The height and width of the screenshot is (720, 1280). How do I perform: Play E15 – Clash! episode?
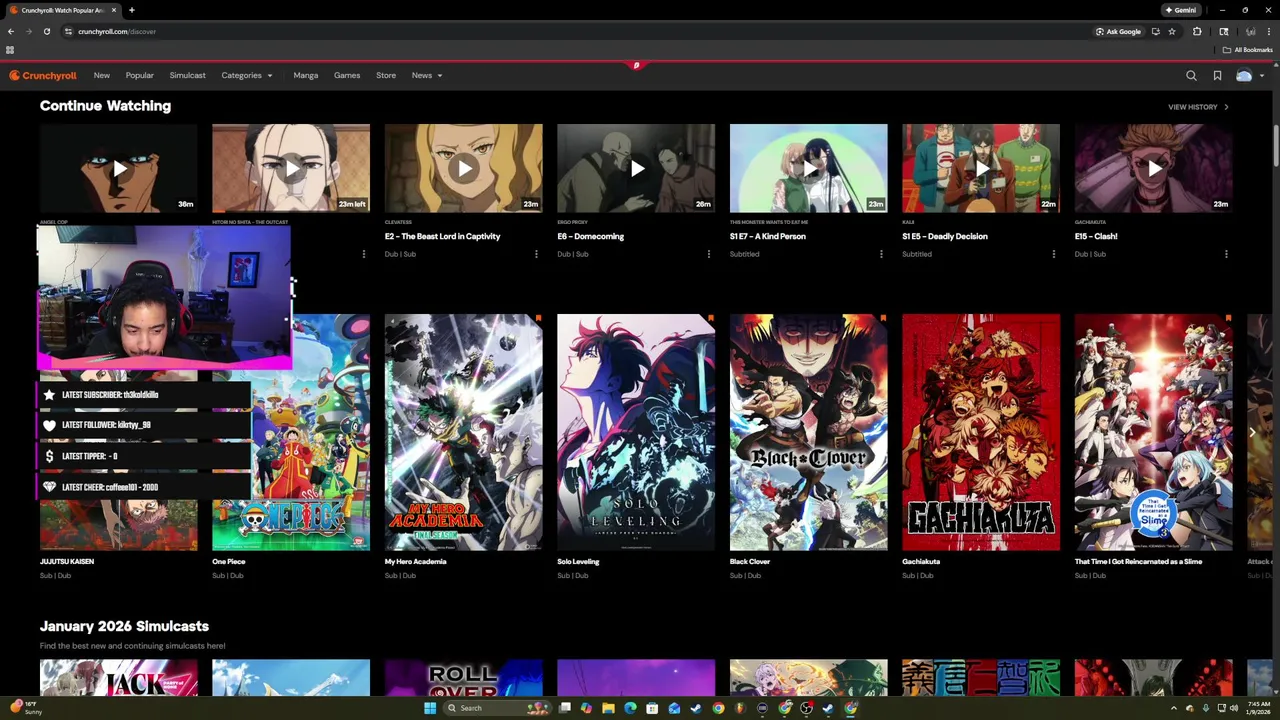click(1153, 168)
